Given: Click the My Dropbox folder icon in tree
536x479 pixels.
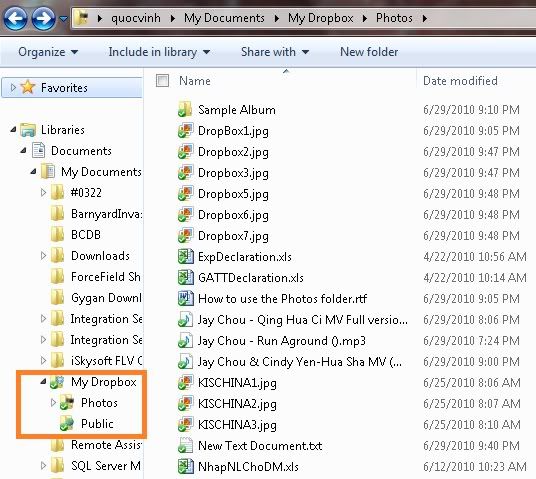Looking at the screenshot, I should tap(57, 382).
